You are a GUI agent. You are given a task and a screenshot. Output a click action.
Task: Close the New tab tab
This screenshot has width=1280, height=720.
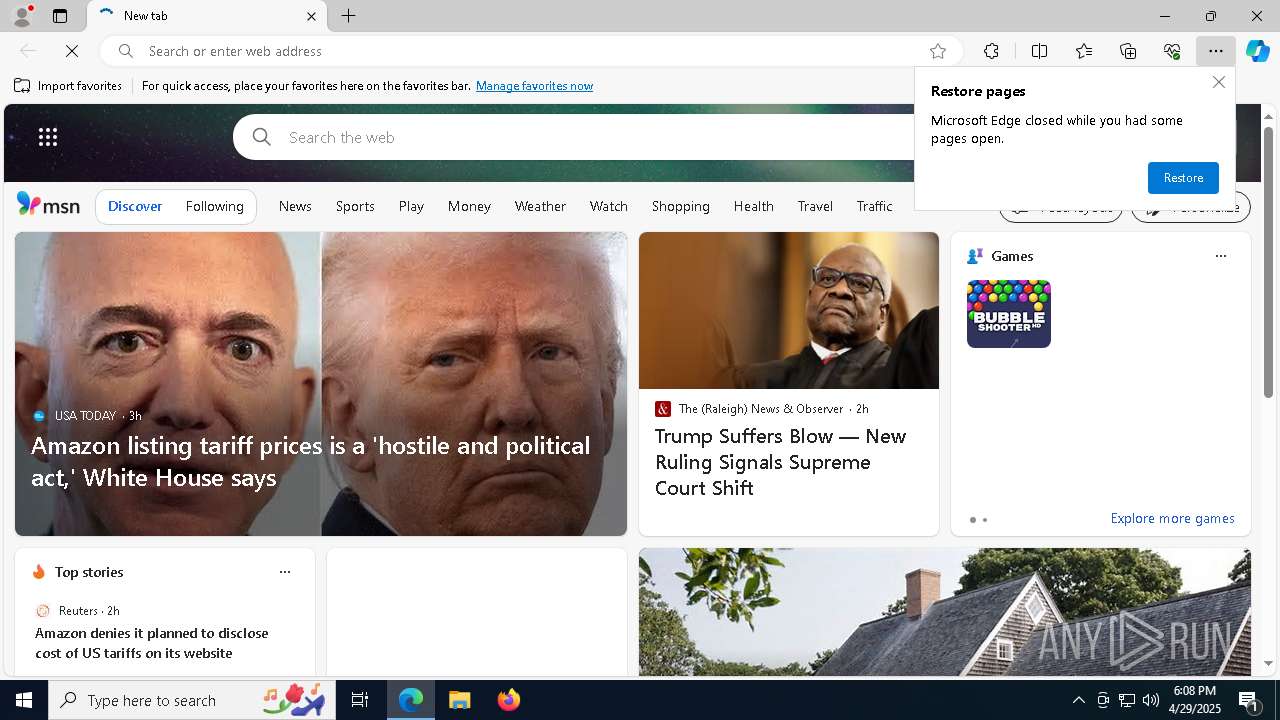click(311, 16)
